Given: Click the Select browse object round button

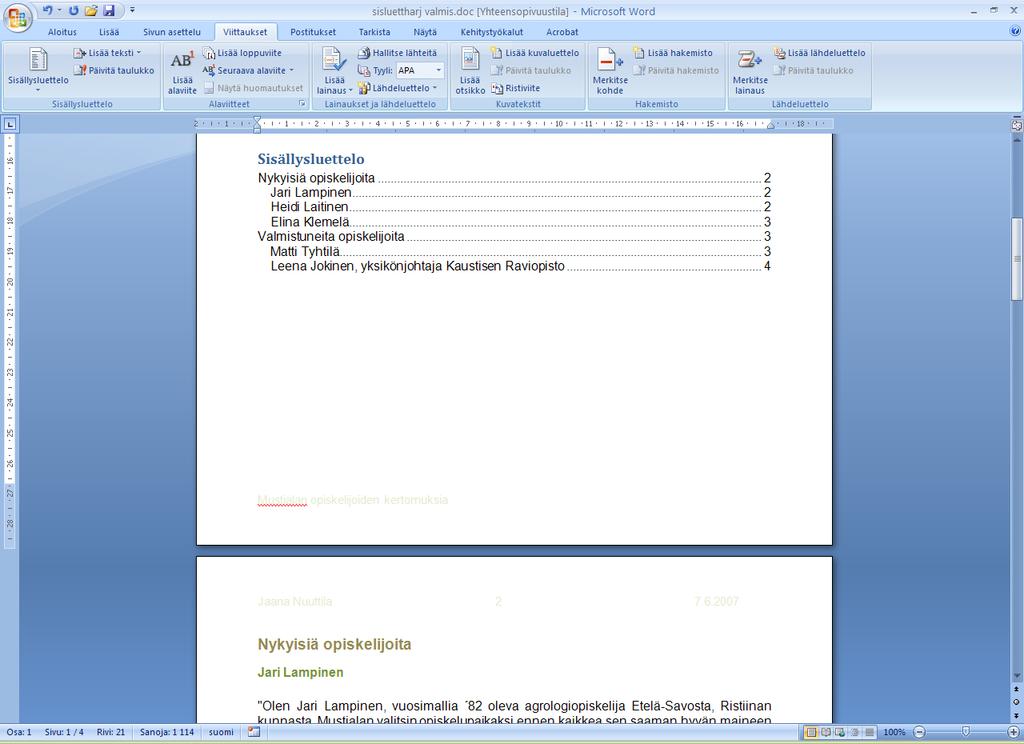Looking at the screenshot, I should pos(1017,702).
